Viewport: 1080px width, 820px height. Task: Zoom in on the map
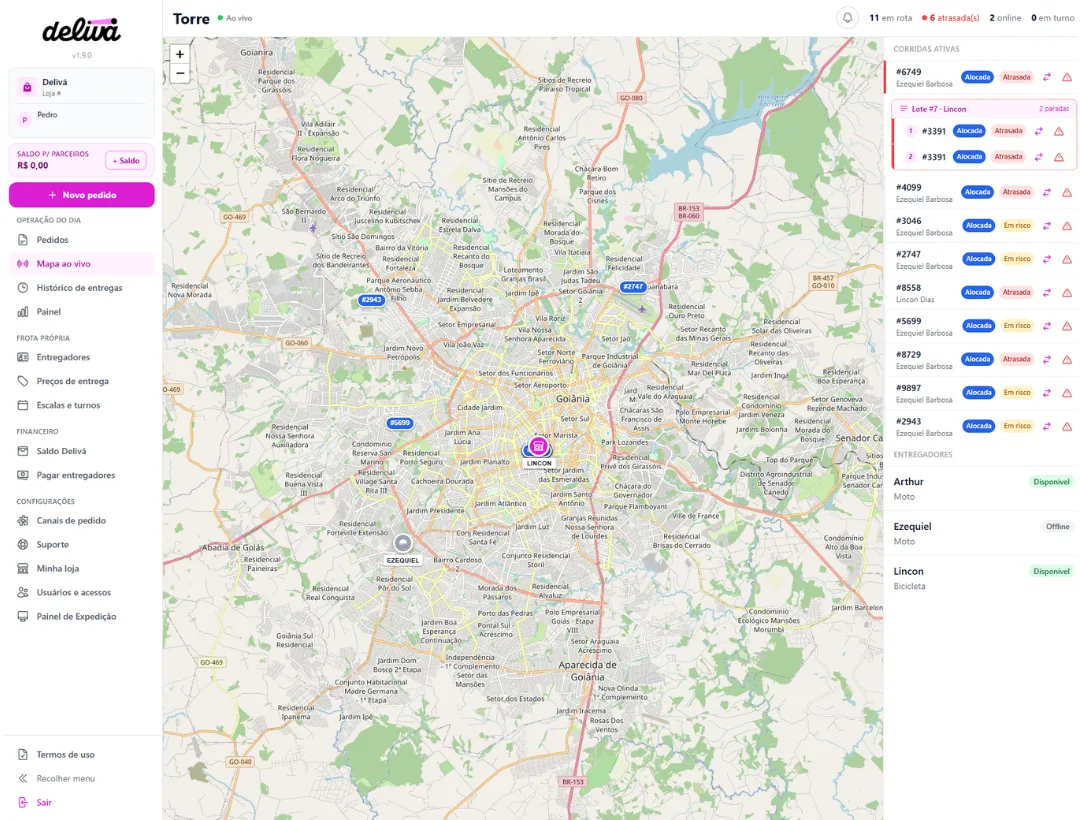pyautogui.click(x=180, y=54)
